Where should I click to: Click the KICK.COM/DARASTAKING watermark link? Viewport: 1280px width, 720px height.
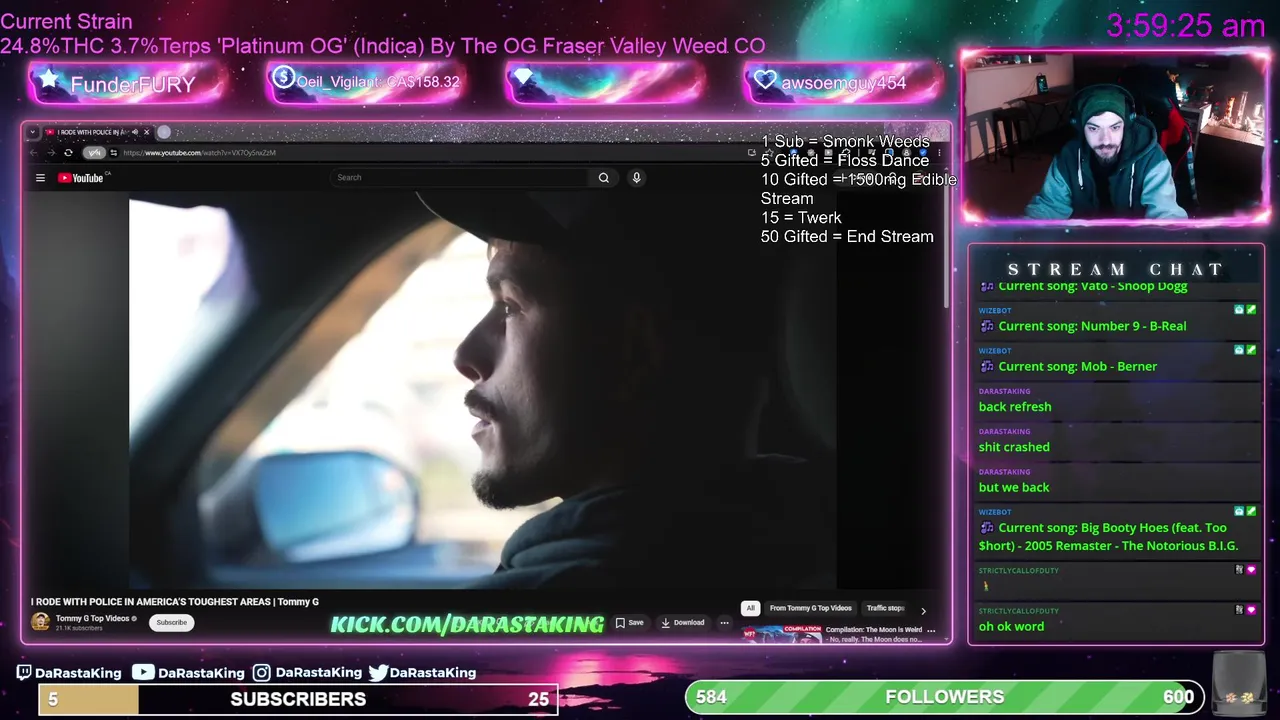[467, 624]
